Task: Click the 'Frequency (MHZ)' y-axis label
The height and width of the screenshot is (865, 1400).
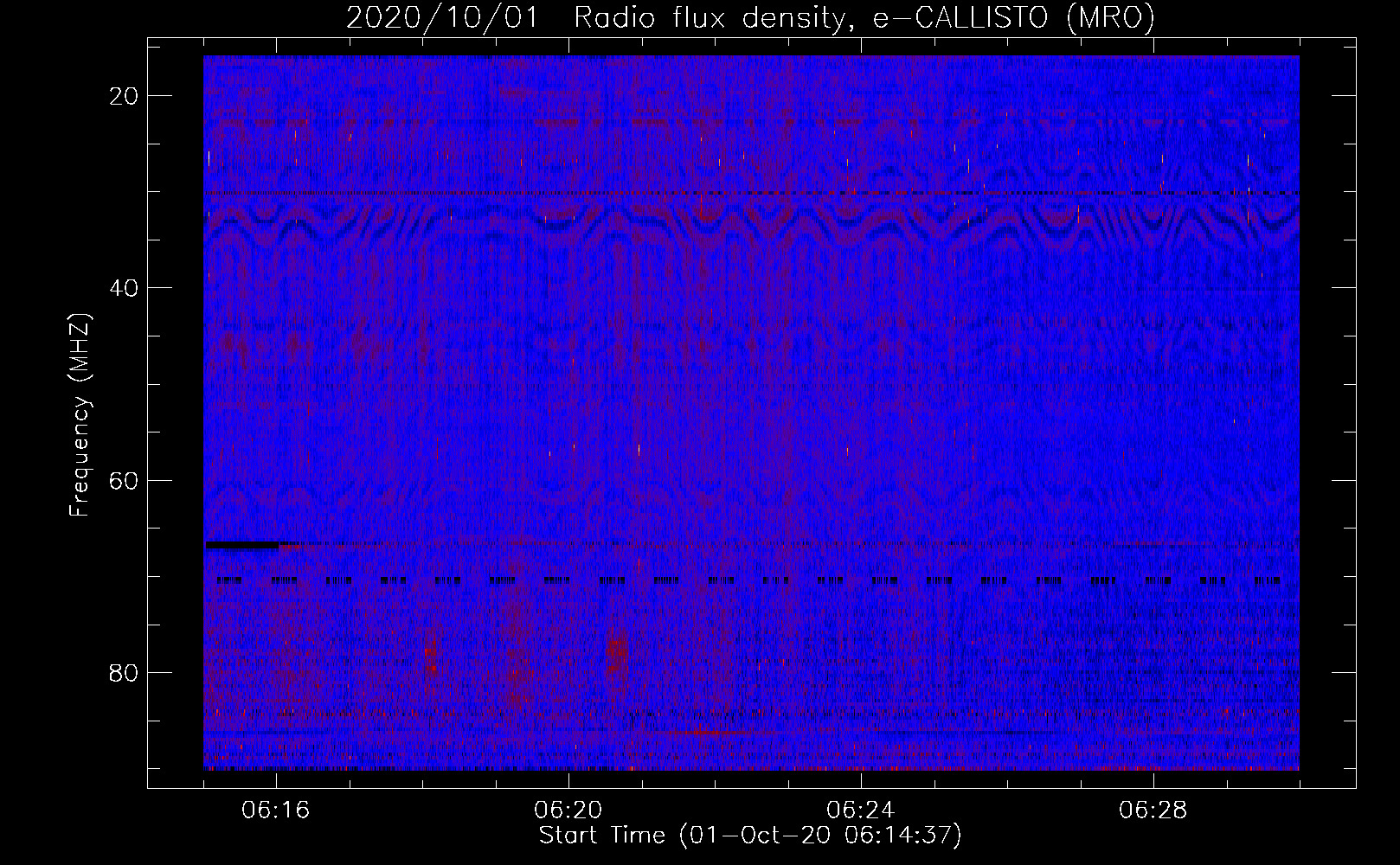Action: 80,414
